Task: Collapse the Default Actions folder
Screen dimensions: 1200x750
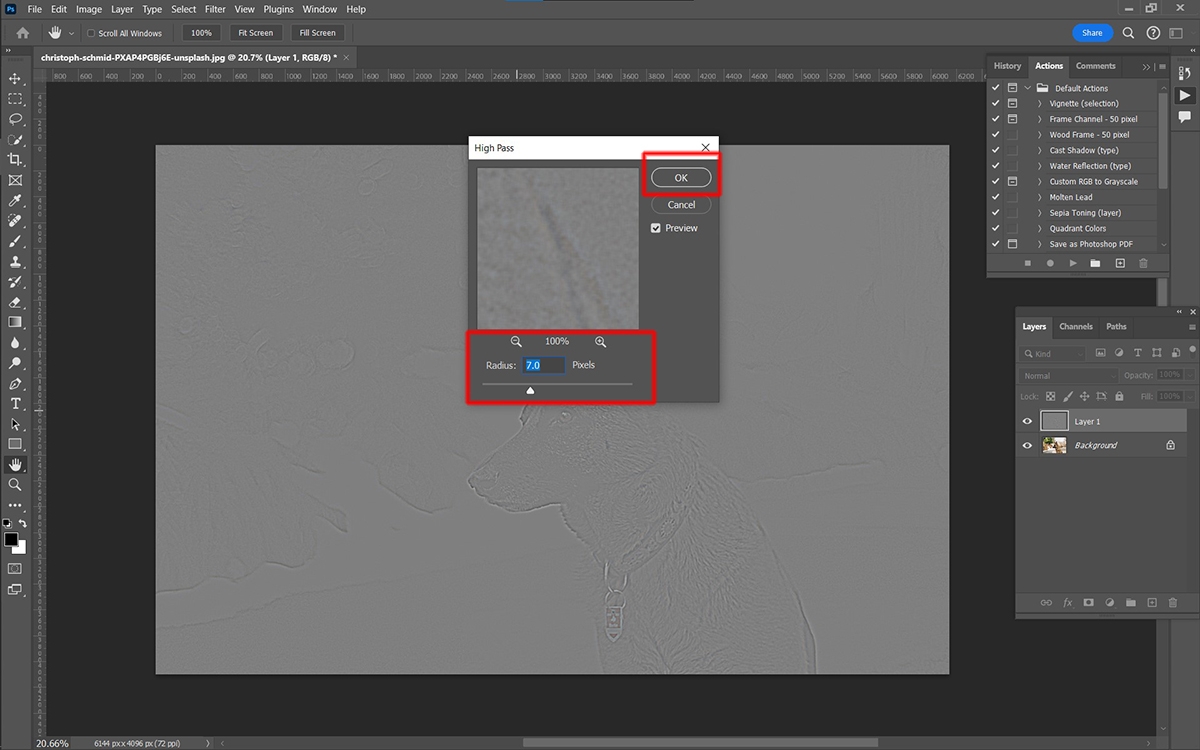Action: 1028,88
